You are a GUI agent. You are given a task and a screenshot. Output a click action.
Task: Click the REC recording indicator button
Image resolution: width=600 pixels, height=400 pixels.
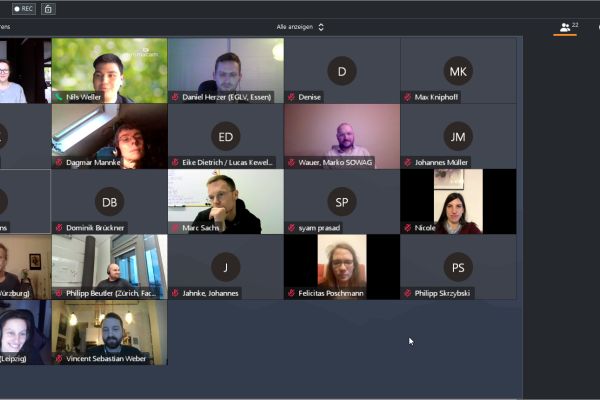pos(23,9)
